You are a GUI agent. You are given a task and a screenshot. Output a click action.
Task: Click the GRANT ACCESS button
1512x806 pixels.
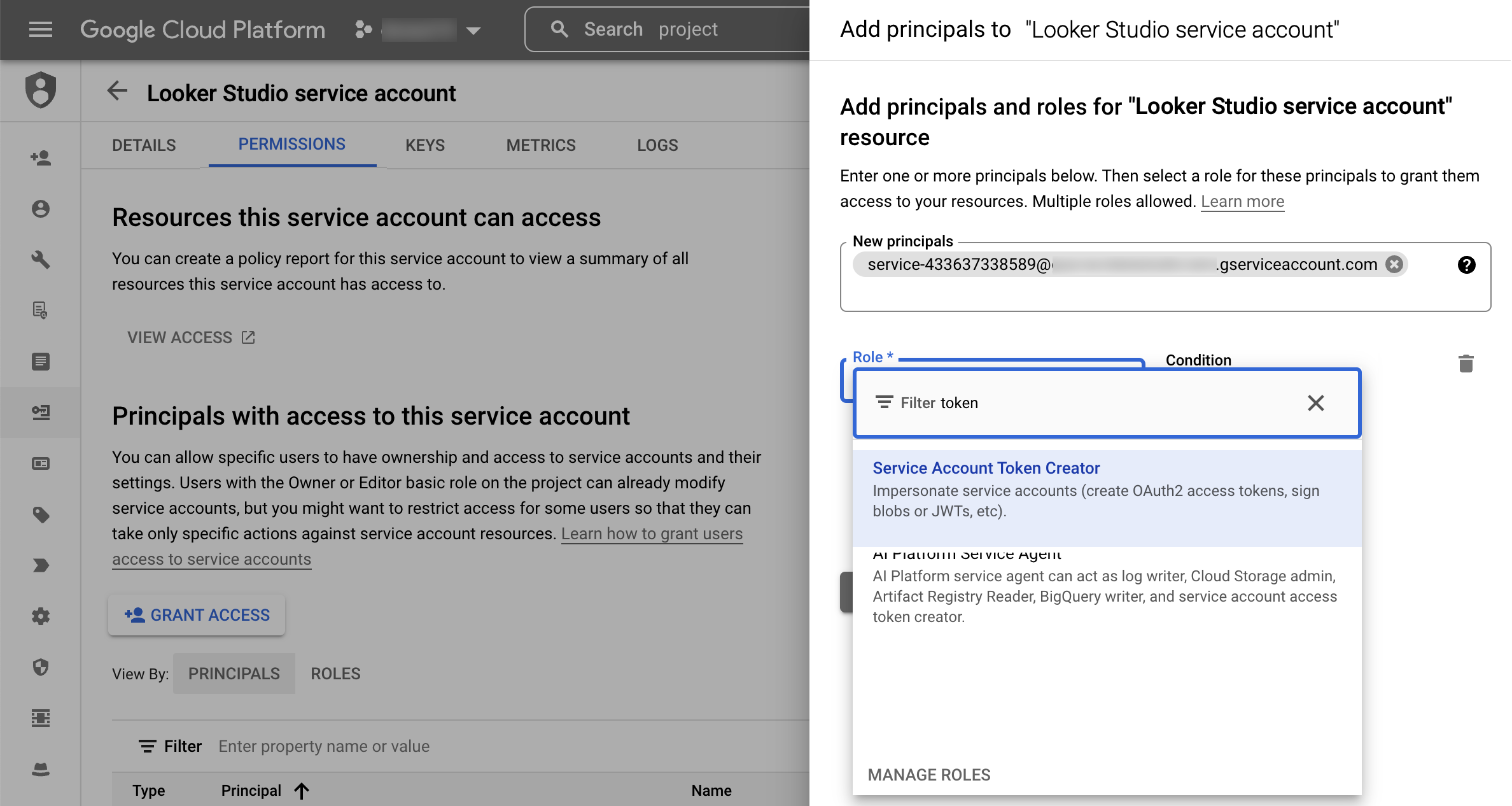tap(197, 614)
